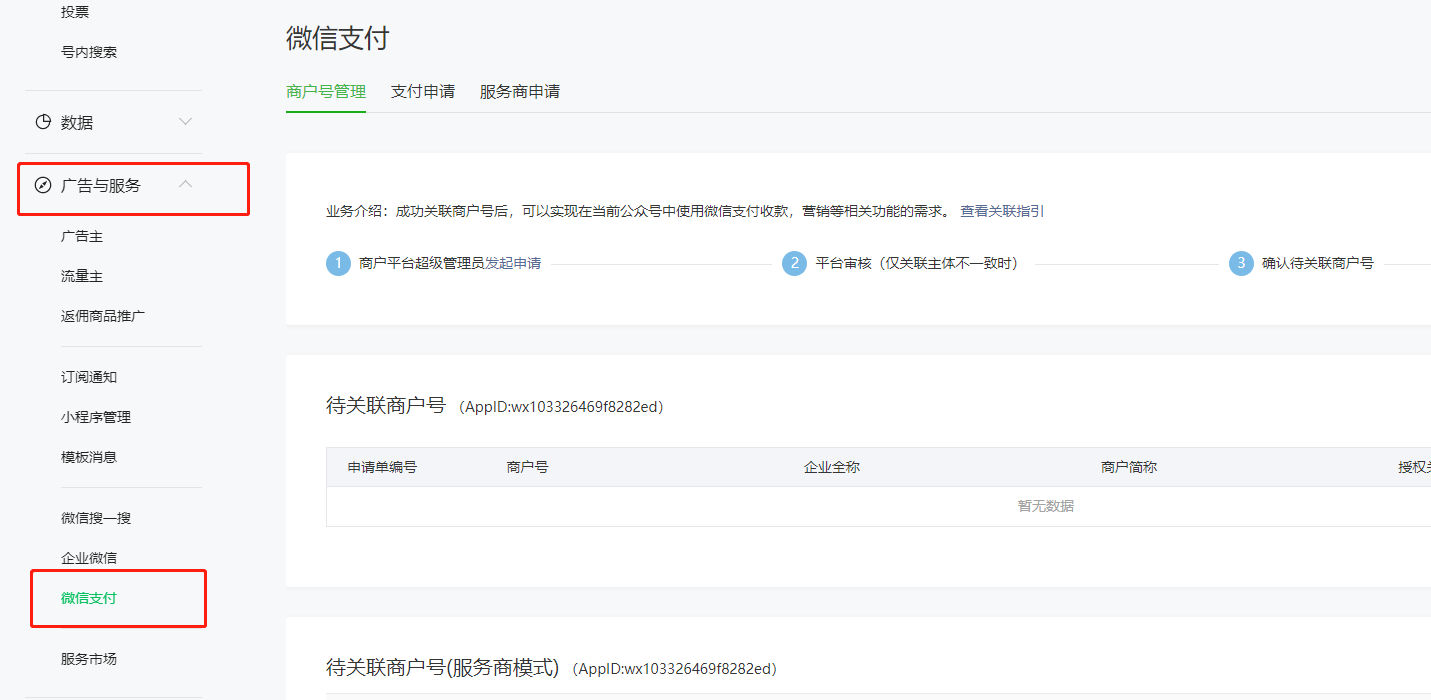Open 投票 in the sidebar
1431x700 pixels.
[75, 12]
